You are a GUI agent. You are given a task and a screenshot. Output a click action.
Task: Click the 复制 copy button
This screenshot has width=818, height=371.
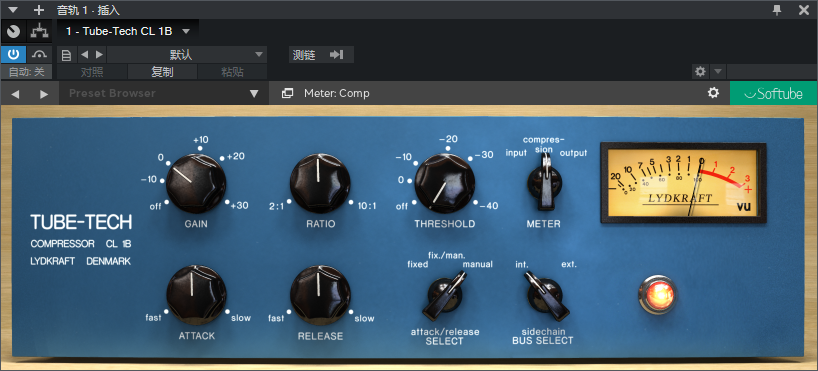pyautogui.click(x=162, y=72)
